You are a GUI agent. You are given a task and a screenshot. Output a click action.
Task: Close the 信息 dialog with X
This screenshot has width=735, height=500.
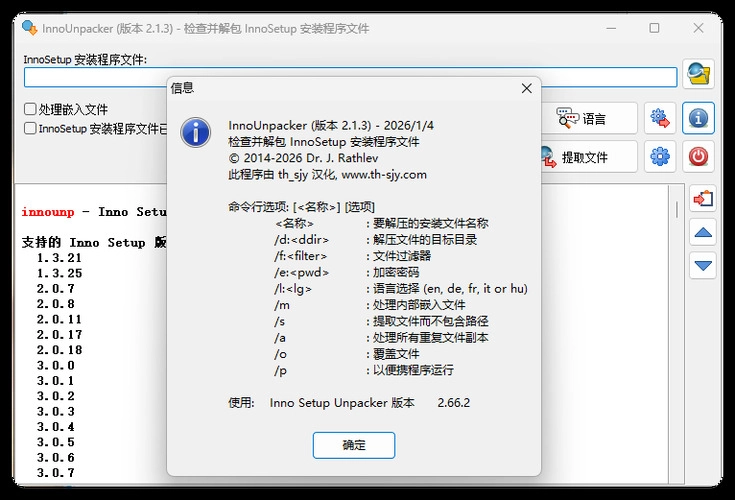tap(526, 88)
